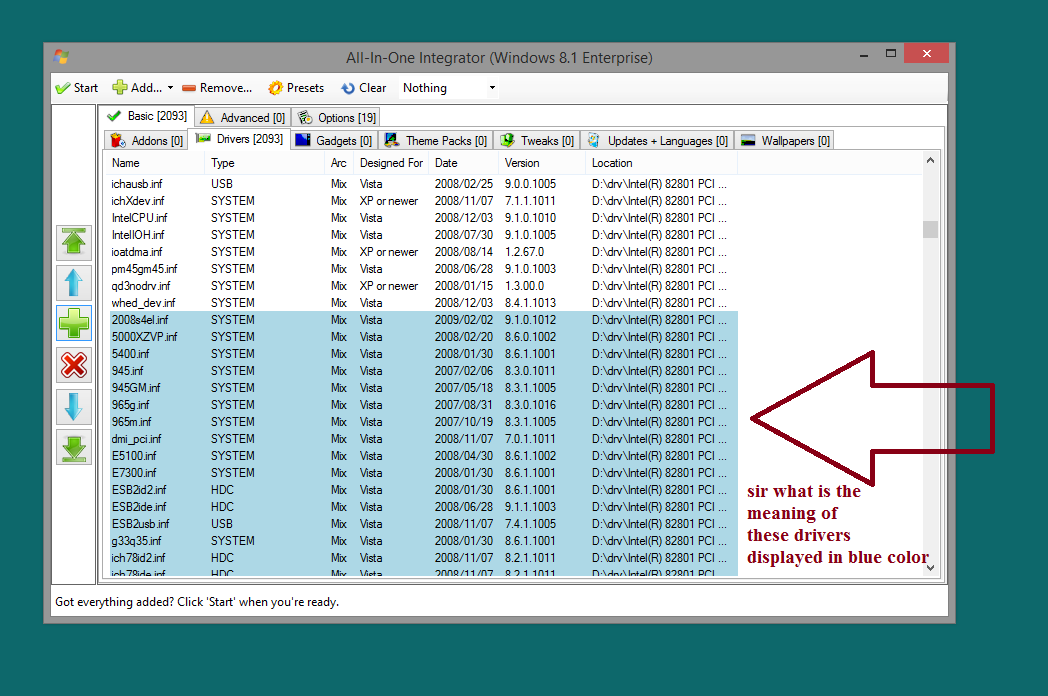Select the E5100.inf driver row

click(x=424, y=456)
